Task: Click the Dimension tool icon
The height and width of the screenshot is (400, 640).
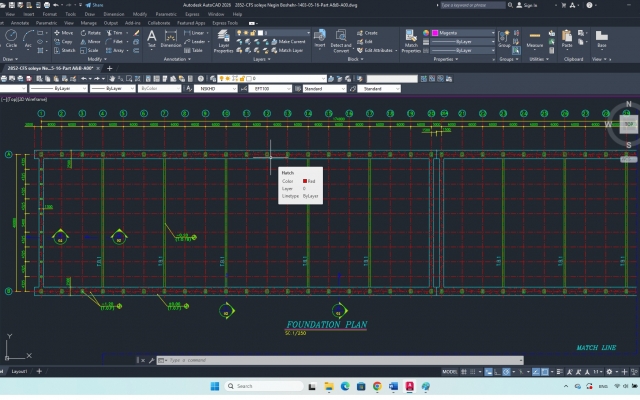Action: pyautogui.click(x=171, y=38)
